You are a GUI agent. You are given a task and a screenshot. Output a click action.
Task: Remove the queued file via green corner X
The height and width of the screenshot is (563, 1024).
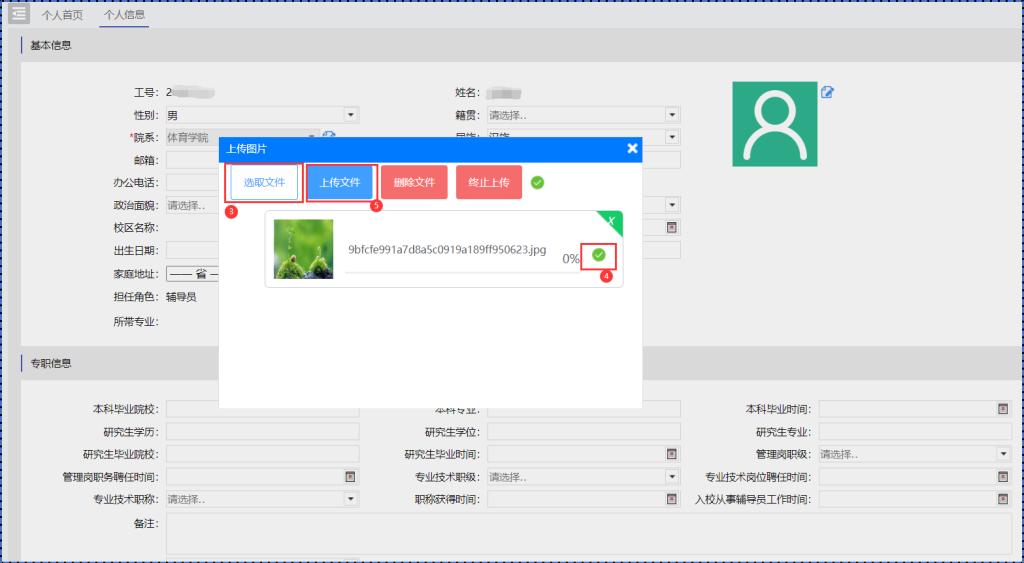(x=610, y=221)
